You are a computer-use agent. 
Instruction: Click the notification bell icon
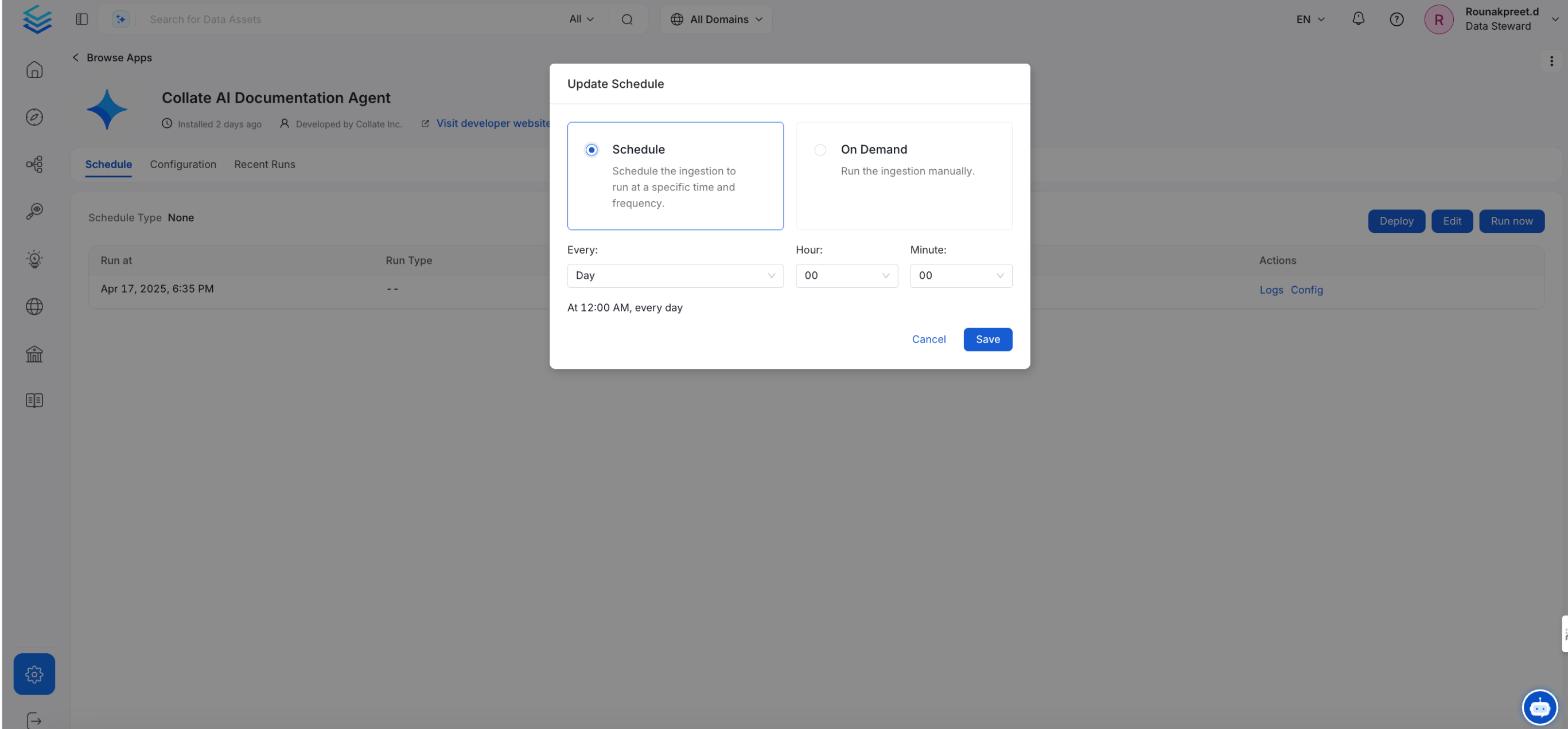(x=1358, y=19)
